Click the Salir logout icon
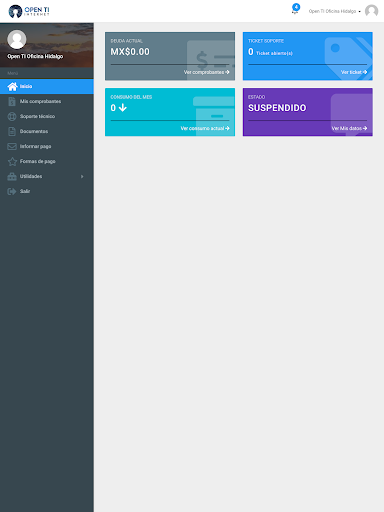 click(12, 191)
